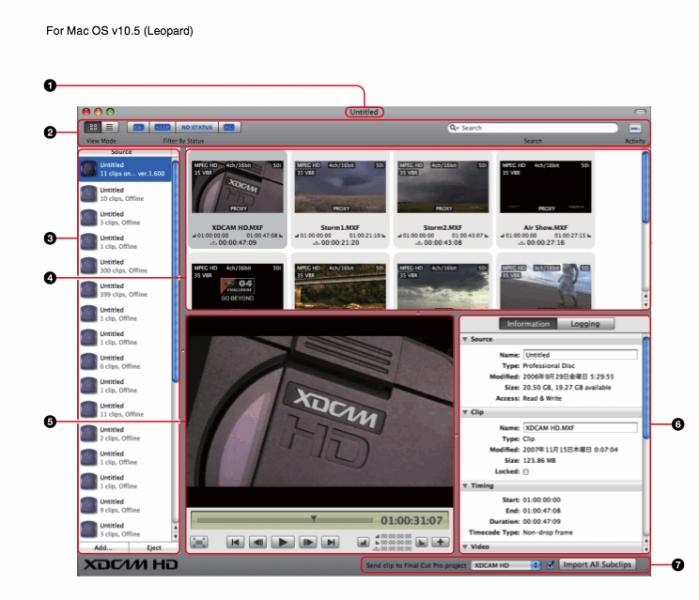This screenshot has width=699, height=600.
Task: Select Untitled source '10 clips, Offline'
Action: coord(125,194)
